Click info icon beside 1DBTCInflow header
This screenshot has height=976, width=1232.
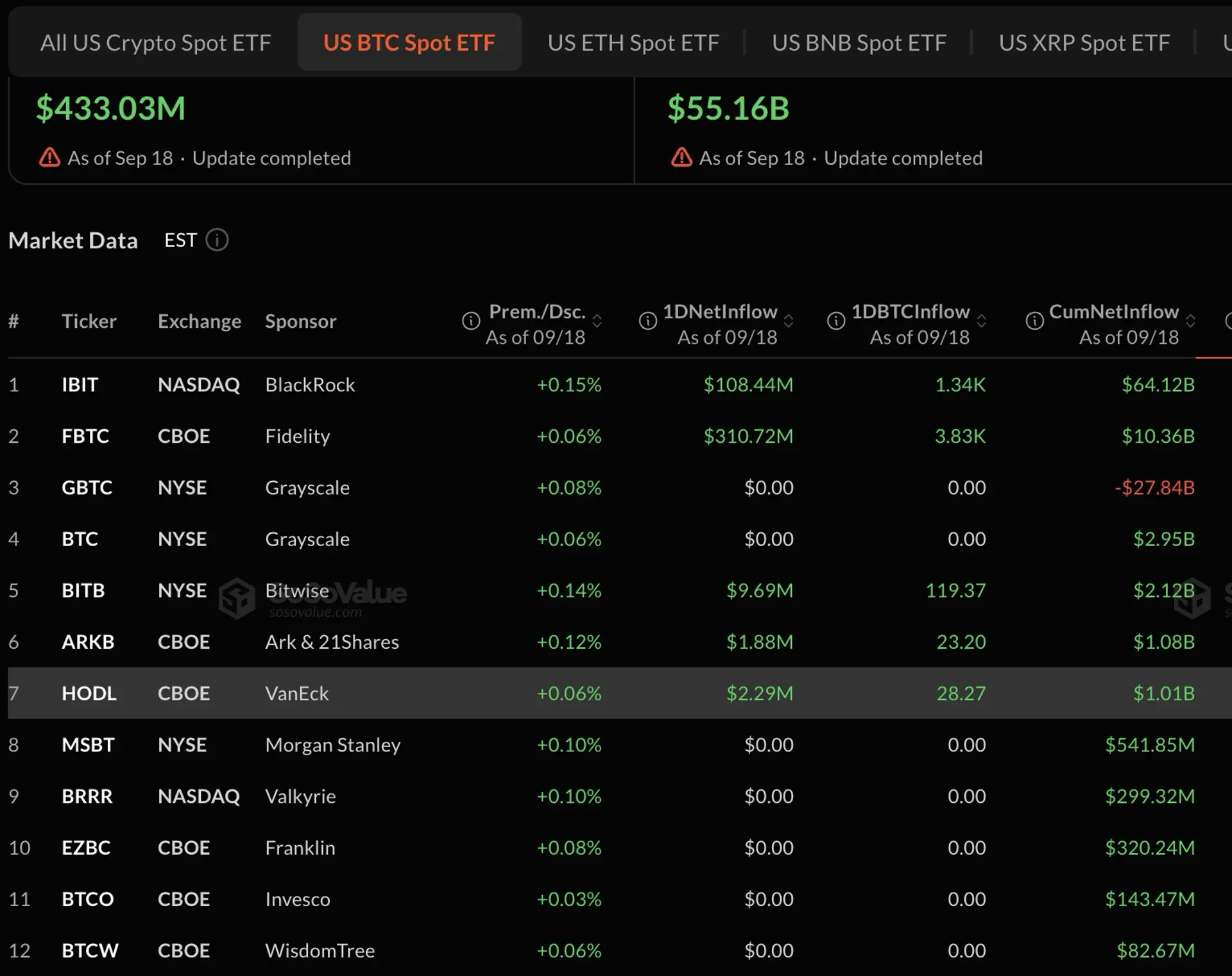(x=836, y=321)
